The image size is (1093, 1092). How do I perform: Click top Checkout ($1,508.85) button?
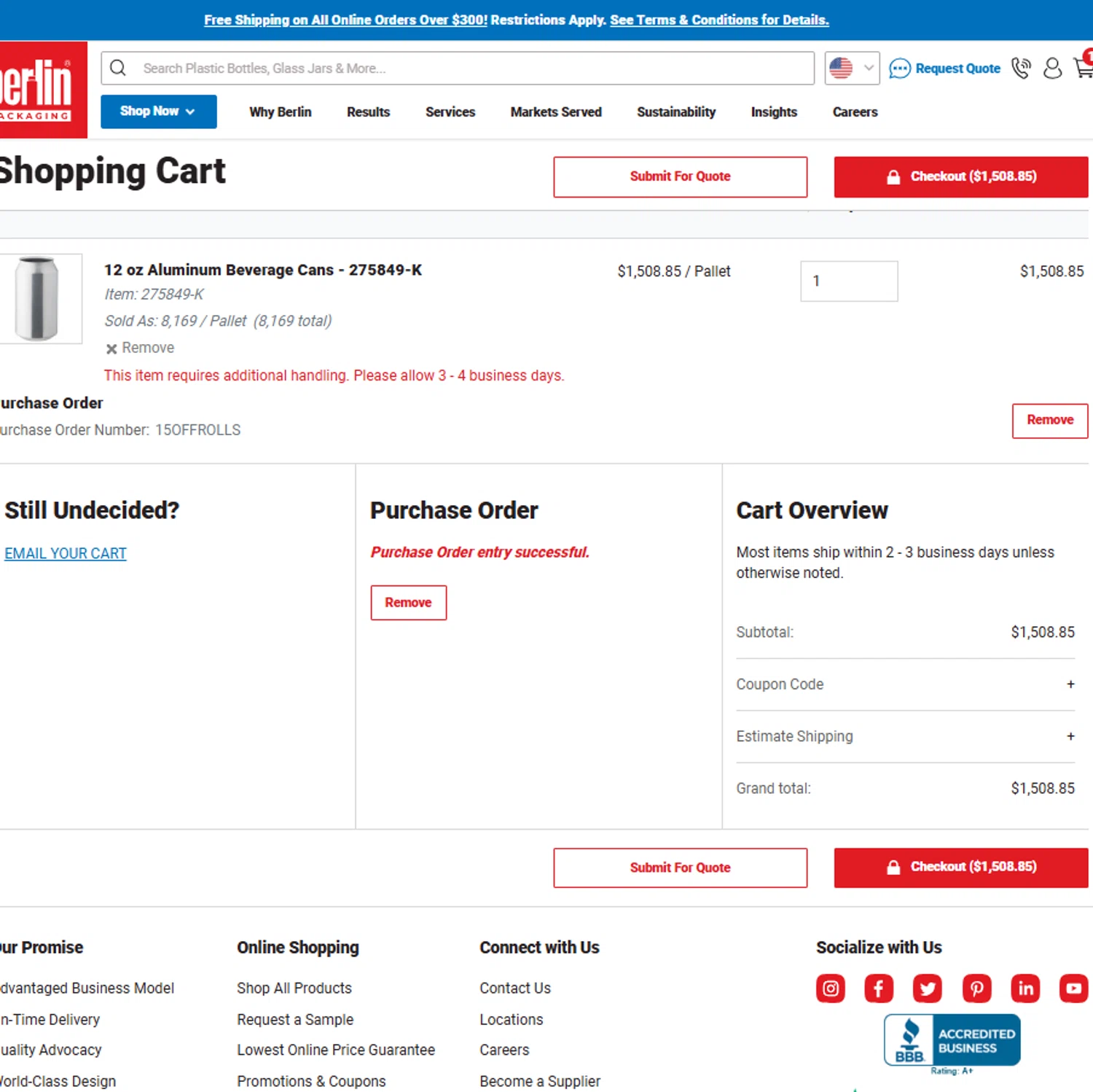pos(961,176)
